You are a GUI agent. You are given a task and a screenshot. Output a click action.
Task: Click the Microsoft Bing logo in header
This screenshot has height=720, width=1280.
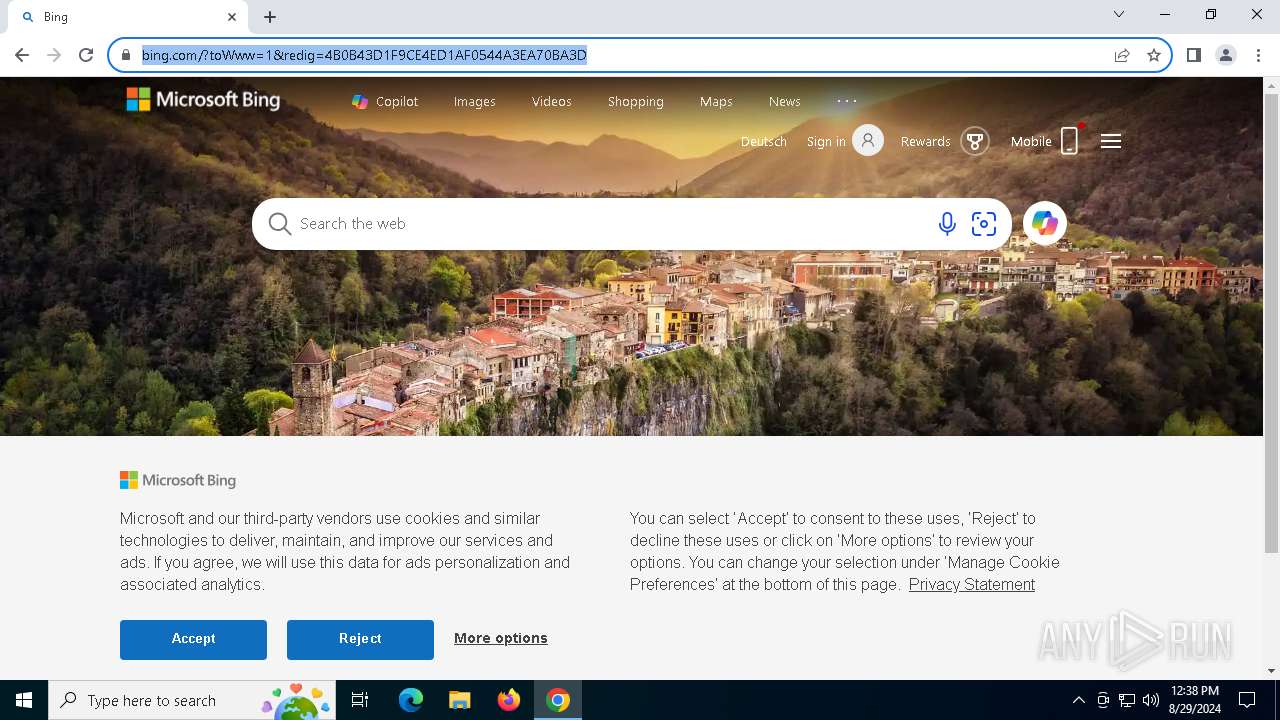203,99
